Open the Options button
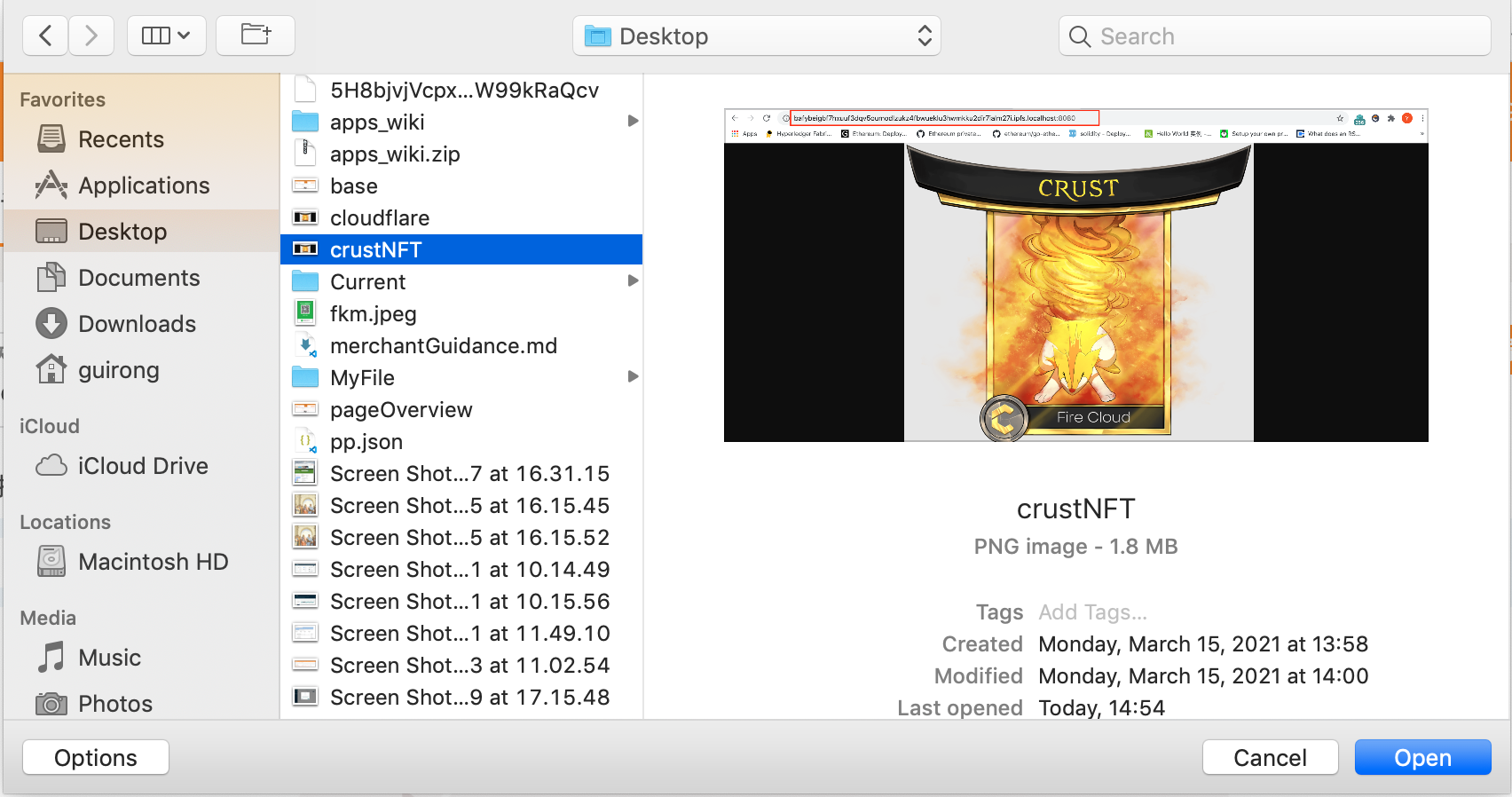Image resolution: width=1512 pixels, height=797 pixels. 96,758
